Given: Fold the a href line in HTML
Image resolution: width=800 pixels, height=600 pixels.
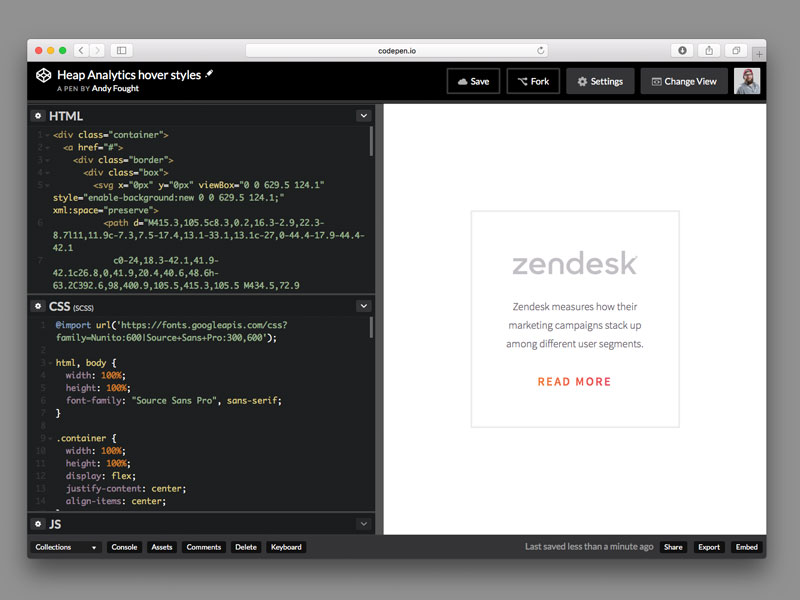Looking at the screenshot, I should click(47, 147).
